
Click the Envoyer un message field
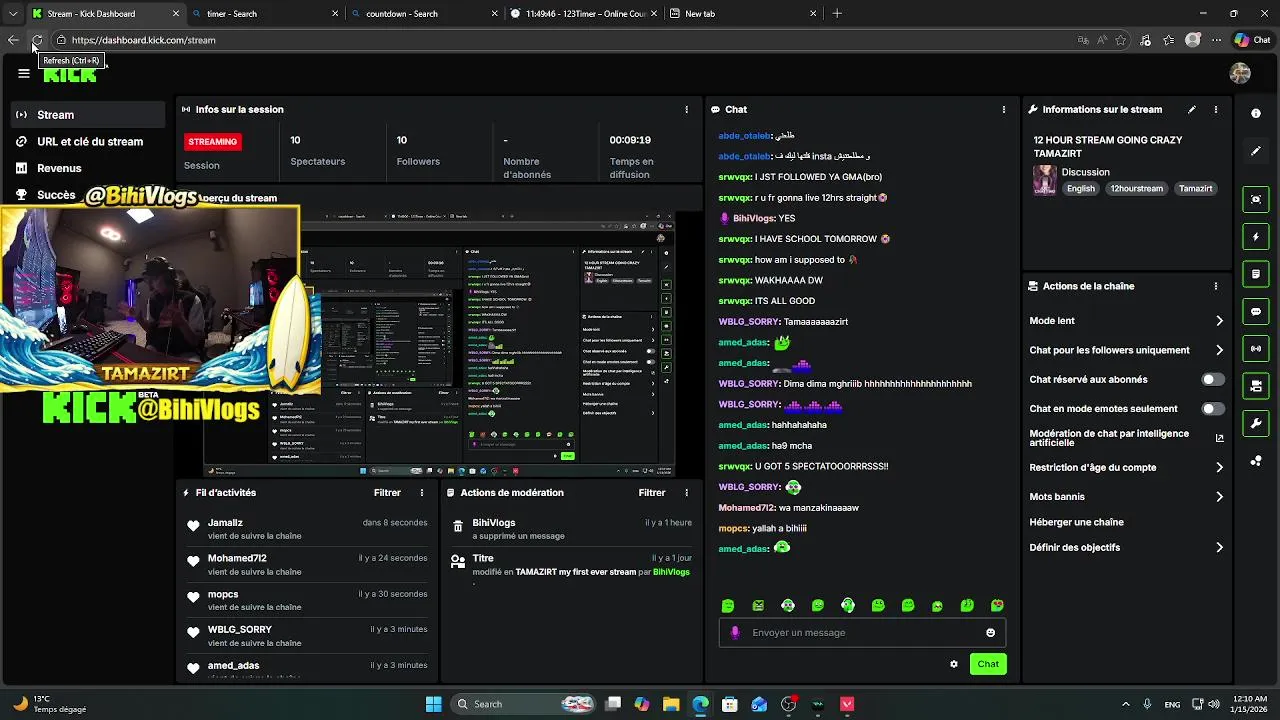click(x=862, y=632)
